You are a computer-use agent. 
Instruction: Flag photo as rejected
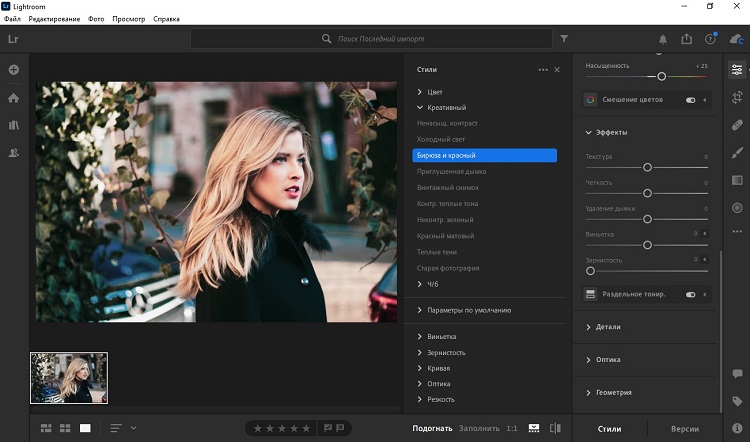(x=340, y=428)
